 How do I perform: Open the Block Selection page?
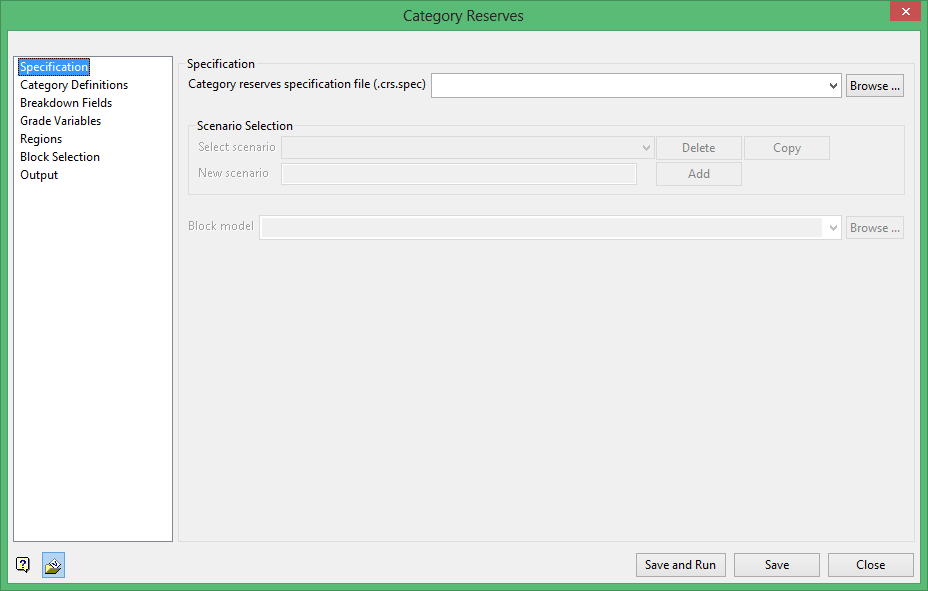(60, 157)
